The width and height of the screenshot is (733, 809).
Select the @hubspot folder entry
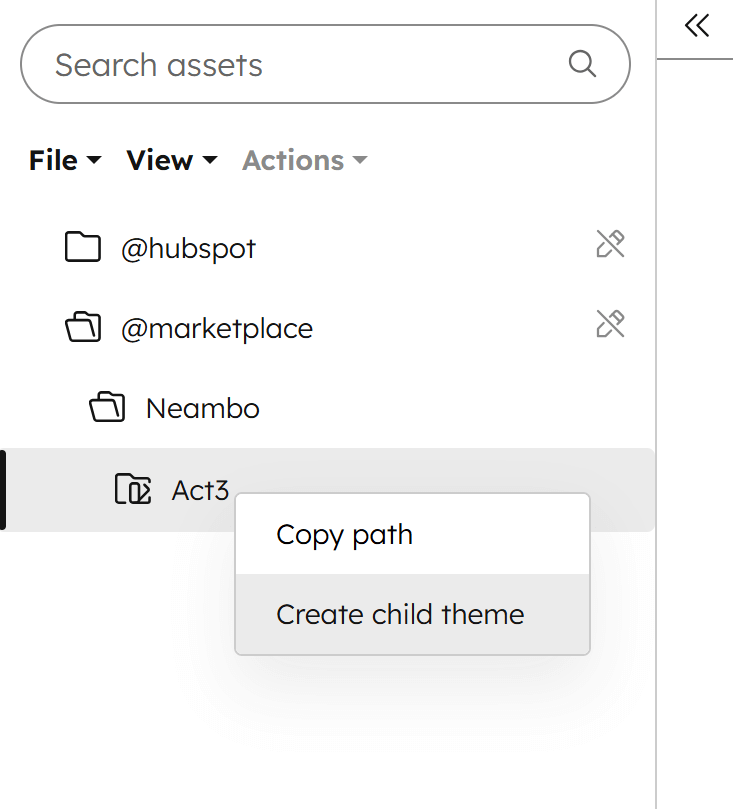pyautogui.click(x=188, y=247)
